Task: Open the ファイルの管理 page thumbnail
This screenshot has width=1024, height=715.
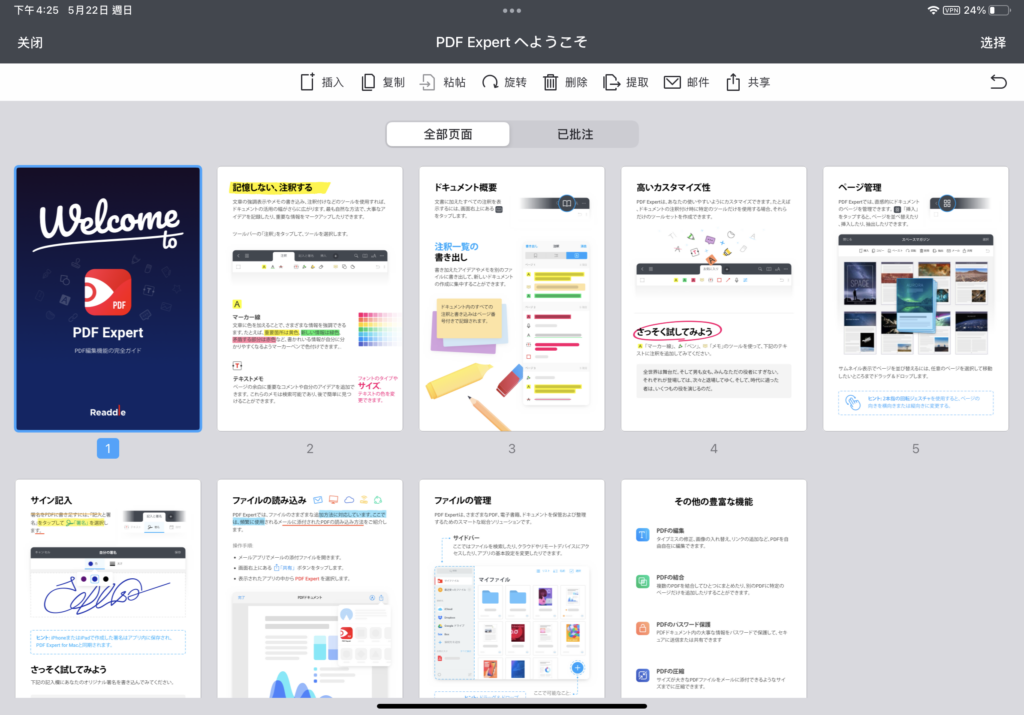Action: pyautogui.click(x=512, y=589)
